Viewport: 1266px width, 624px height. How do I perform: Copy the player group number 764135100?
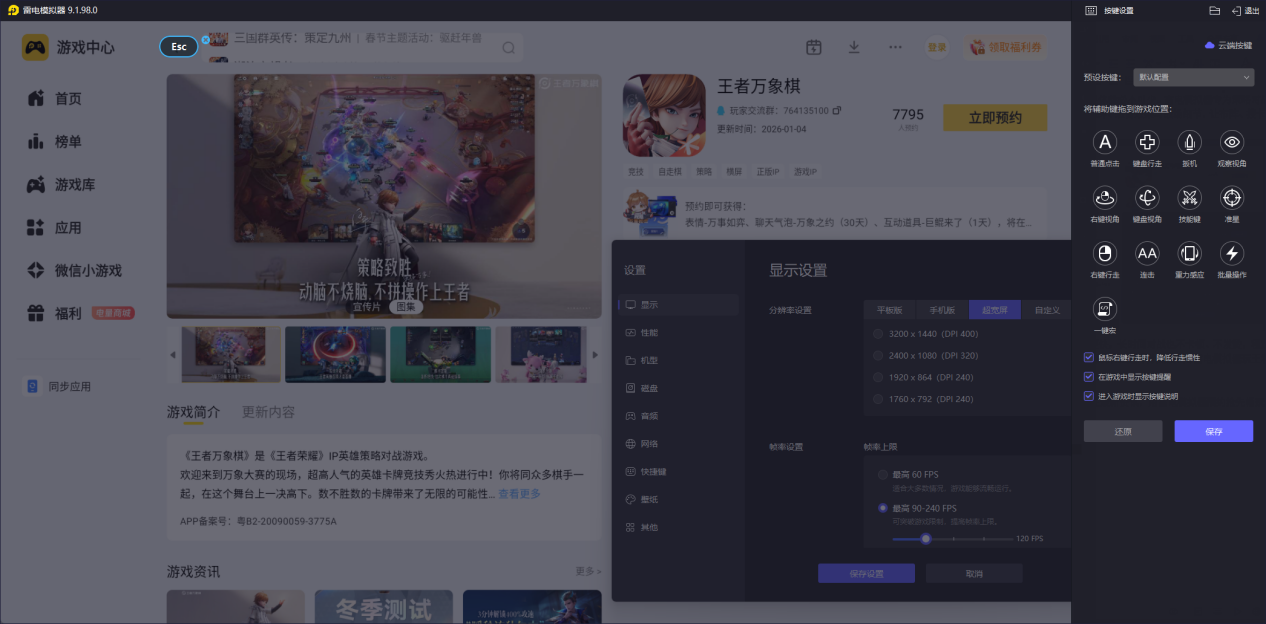pos(837,110)
